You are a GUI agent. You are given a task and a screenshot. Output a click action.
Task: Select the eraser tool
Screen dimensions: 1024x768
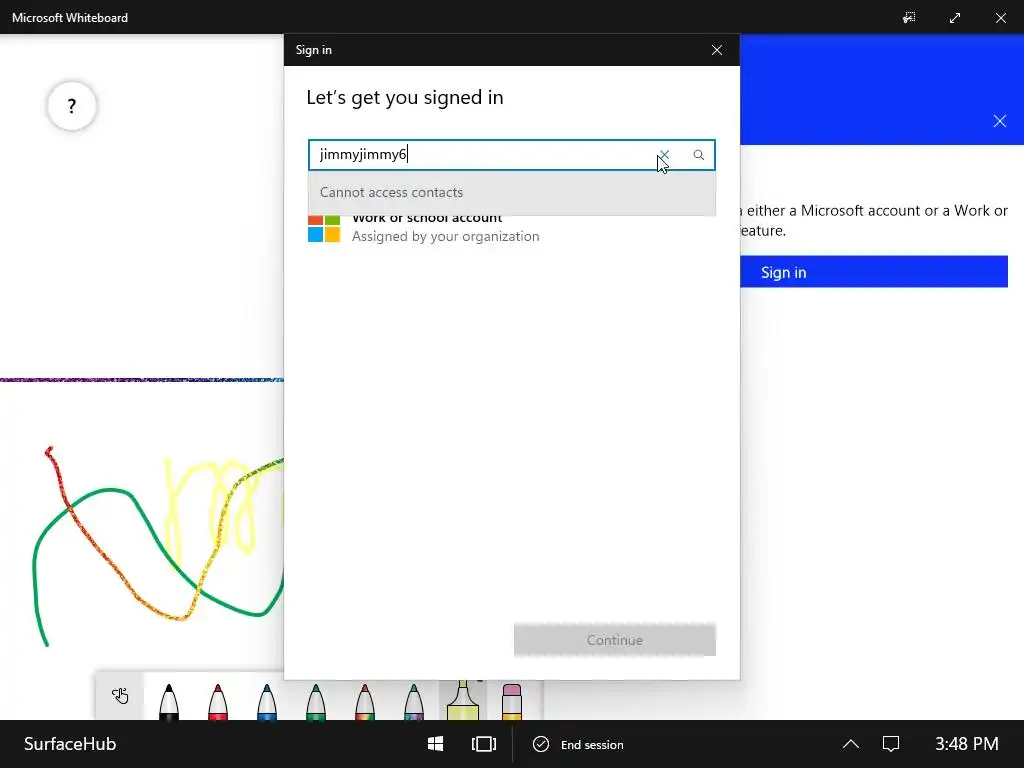tap(512, 701)
